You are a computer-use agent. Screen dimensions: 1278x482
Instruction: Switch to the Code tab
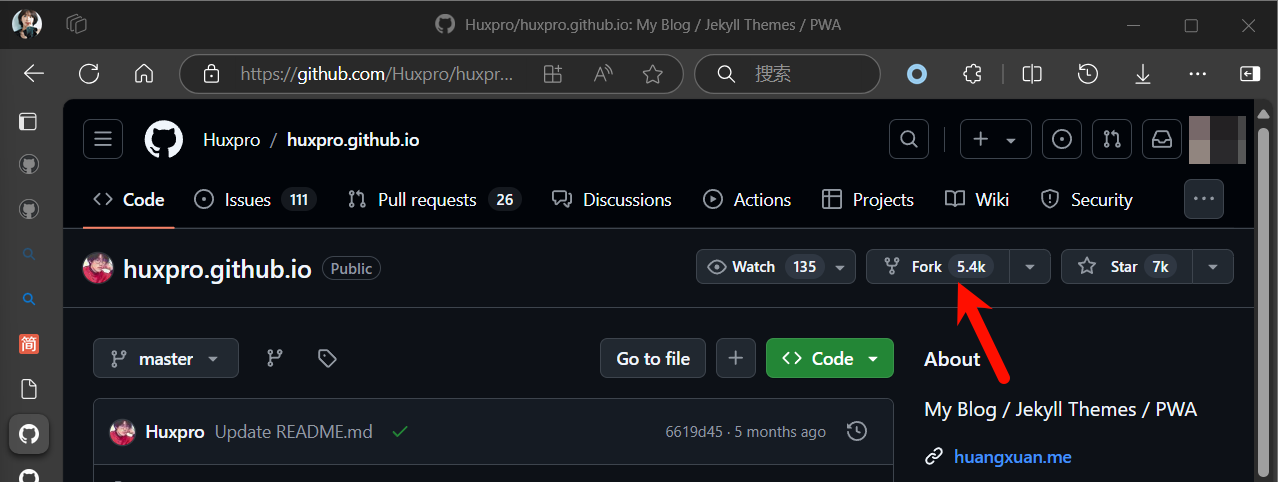(129, 200)
